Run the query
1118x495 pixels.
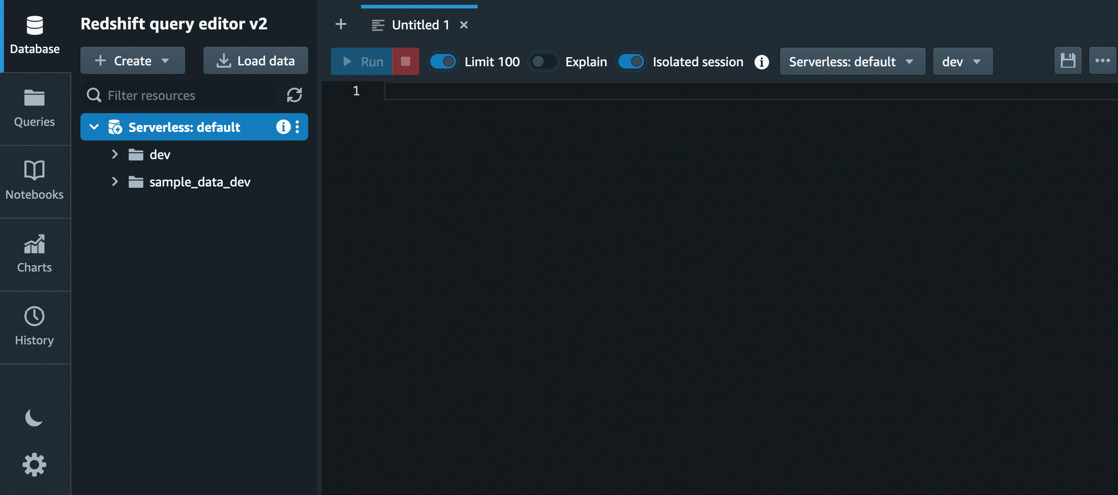click(x=362, y=61)
